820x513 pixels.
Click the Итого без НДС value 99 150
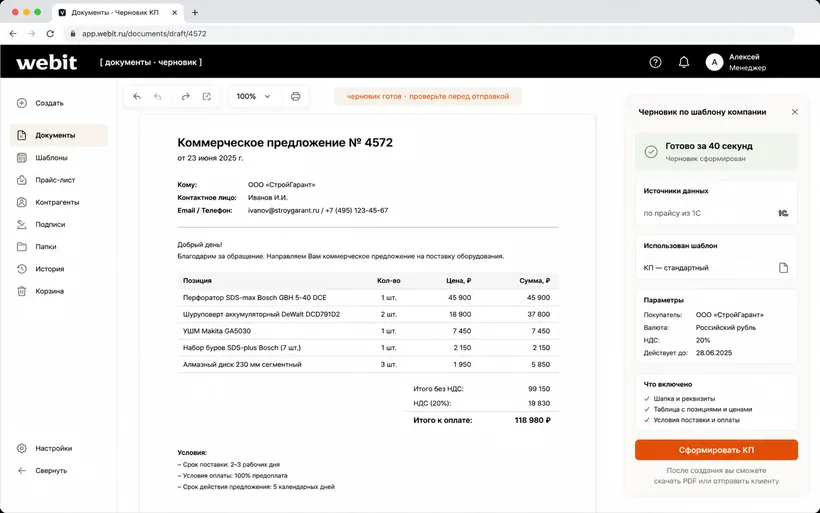tap(539, 389)
